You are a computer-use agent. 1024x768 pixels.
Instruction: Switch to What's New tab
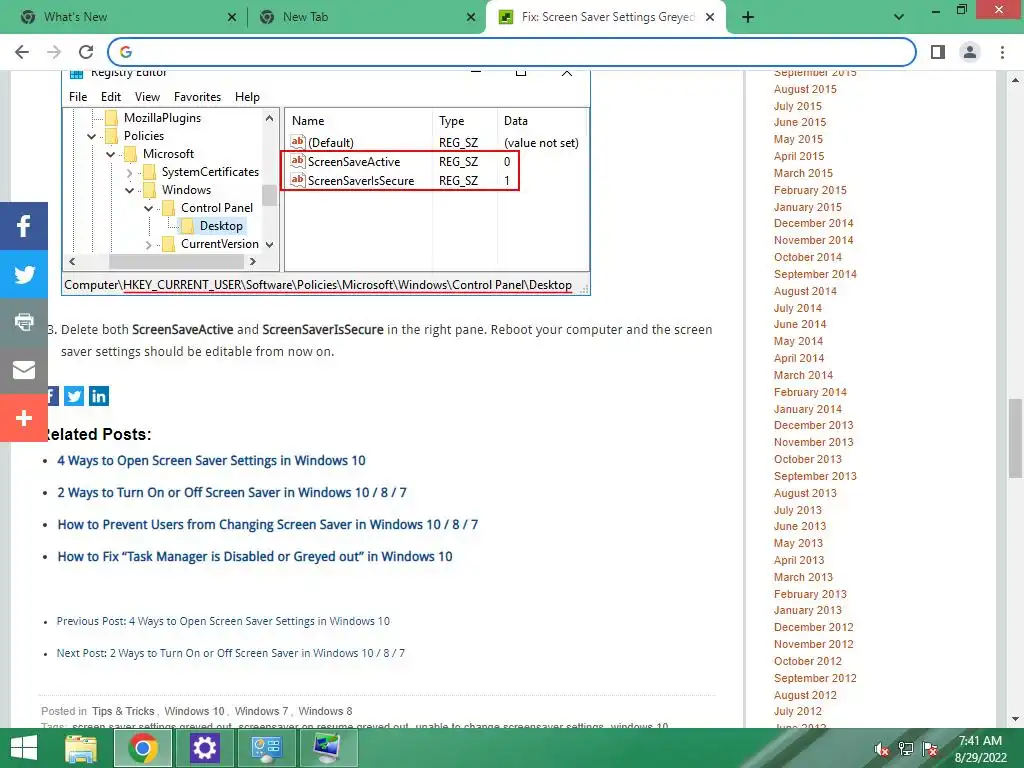click(124, 18)
